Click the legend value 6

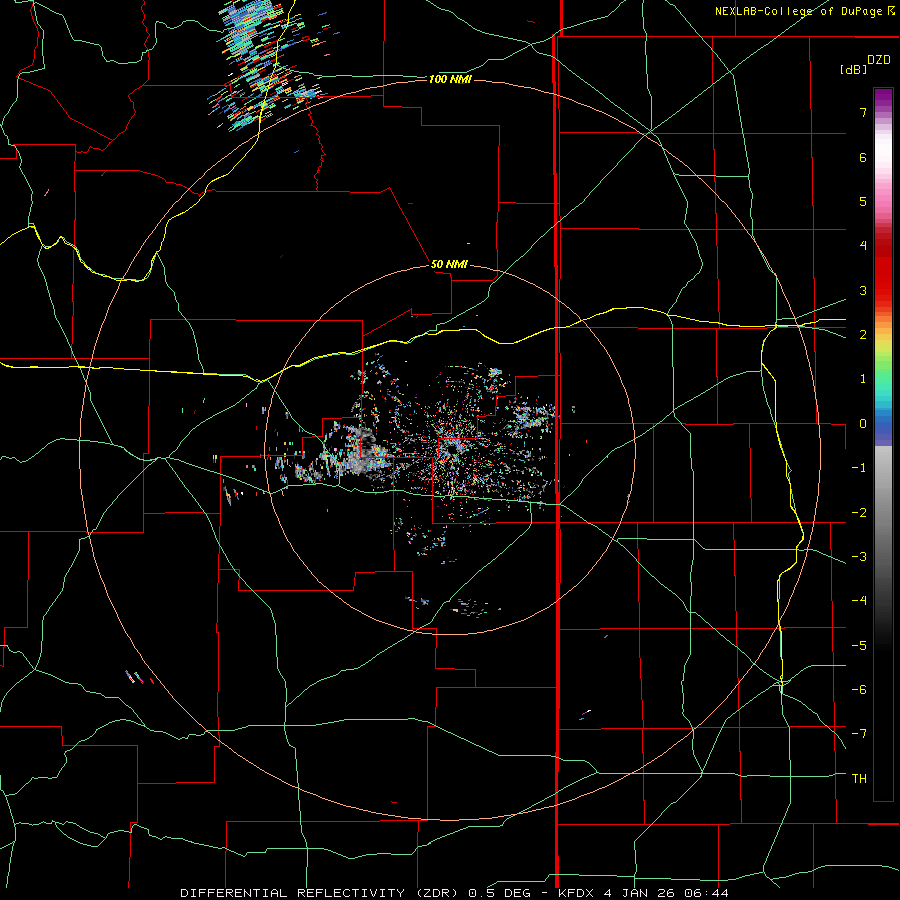coord(863,157)
